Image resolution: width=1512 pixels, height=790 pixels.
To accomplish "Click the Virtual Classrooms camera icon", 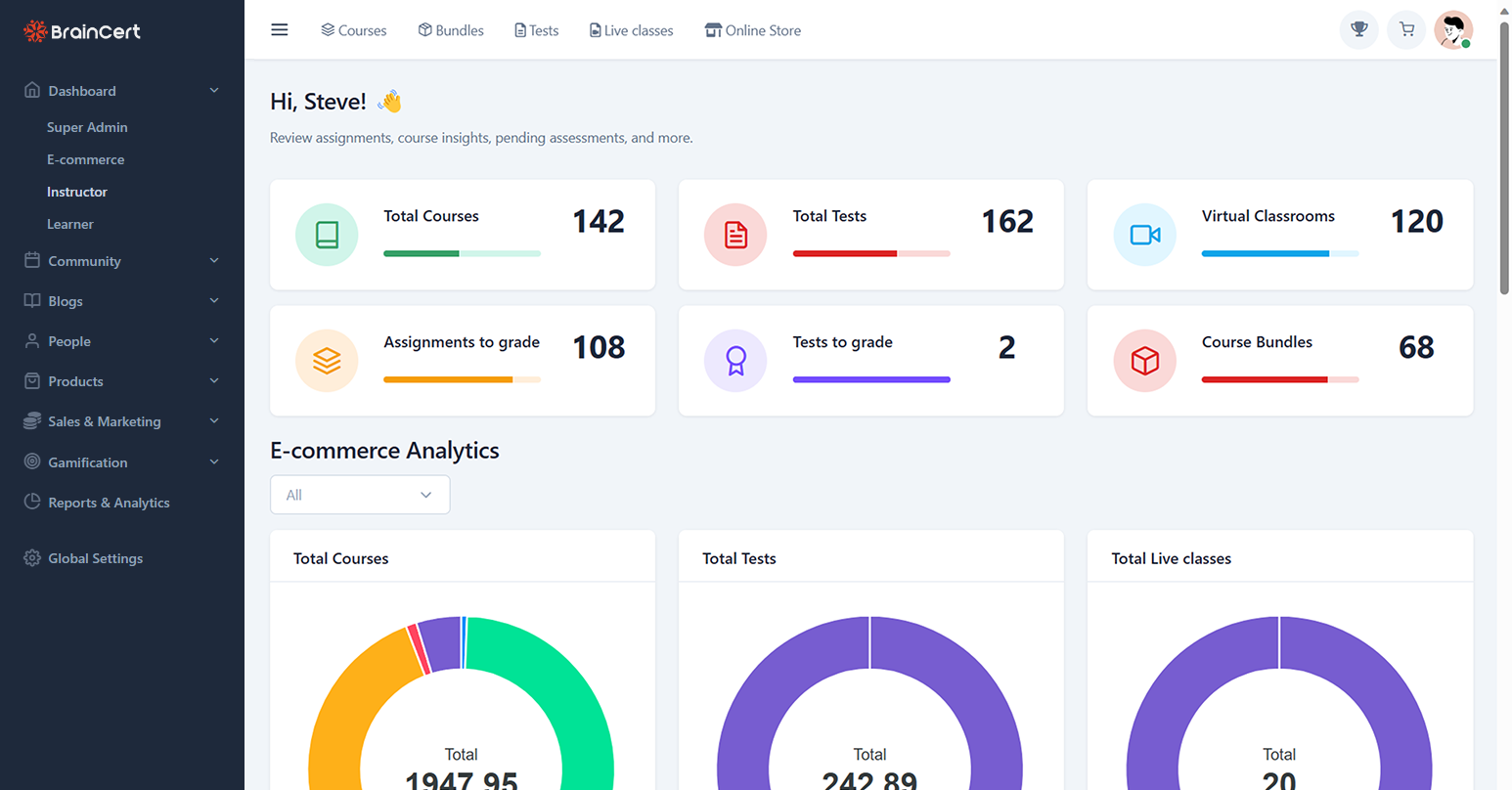I will point(1144,235).
